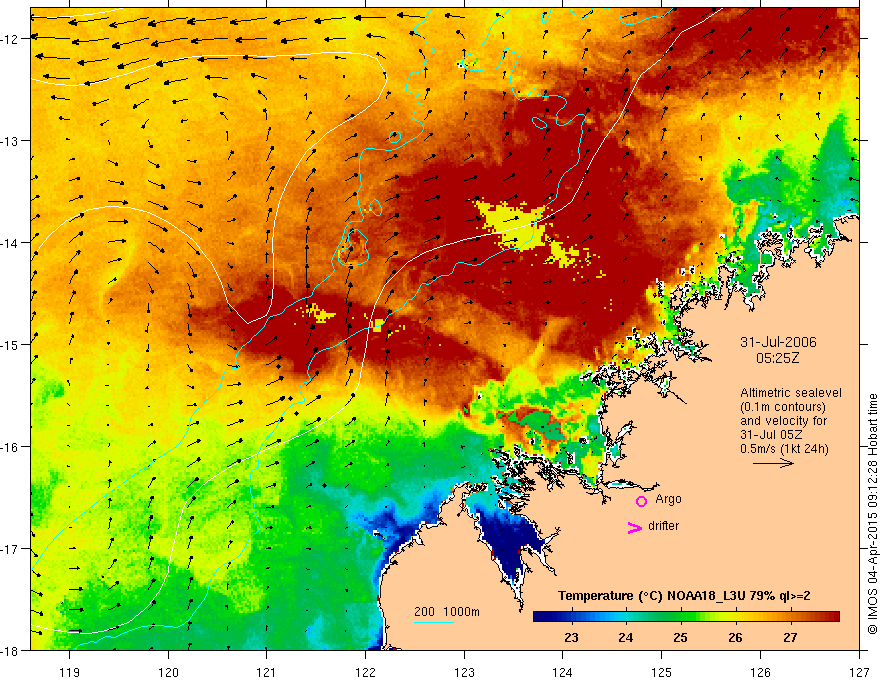Click the '27' color bar tick label
Image resolution: width=880 pixels, height=680 pixels.
click(x=790, y=637)
